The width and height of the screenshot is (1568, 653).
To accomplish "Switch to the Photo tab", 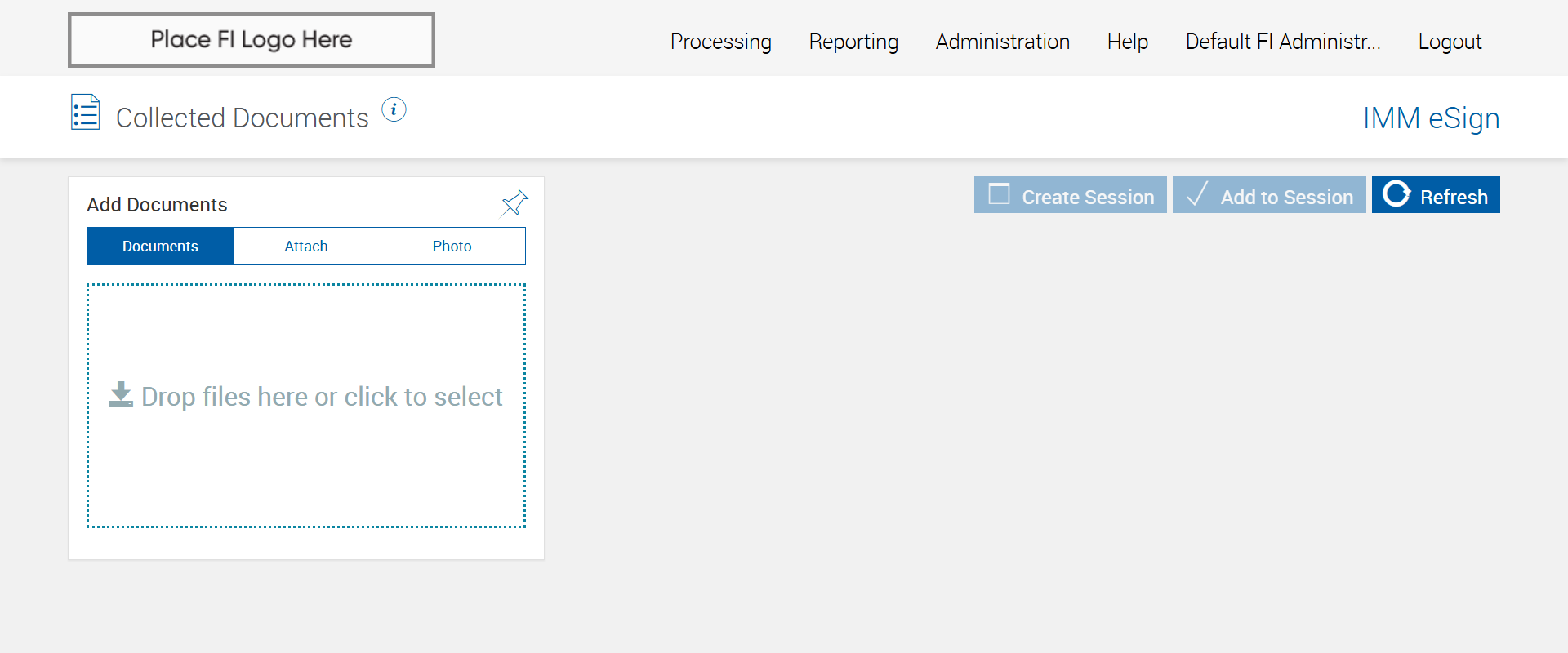I will tap(452, 247).
